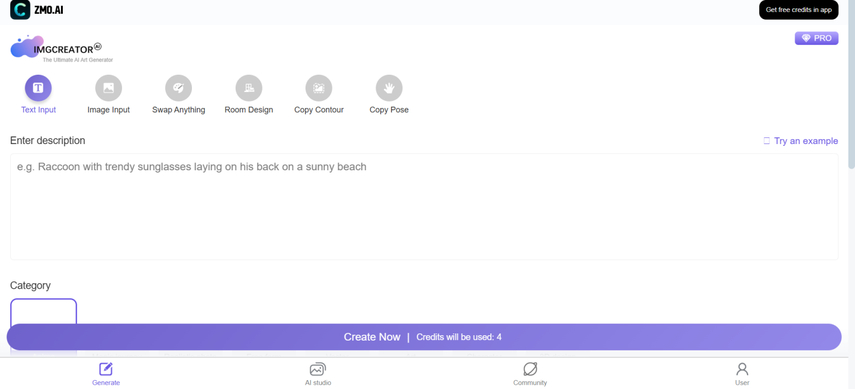Screen dimensions: 855x389
Task: Go to the Community tab
Action: click(x=530, y=374)
